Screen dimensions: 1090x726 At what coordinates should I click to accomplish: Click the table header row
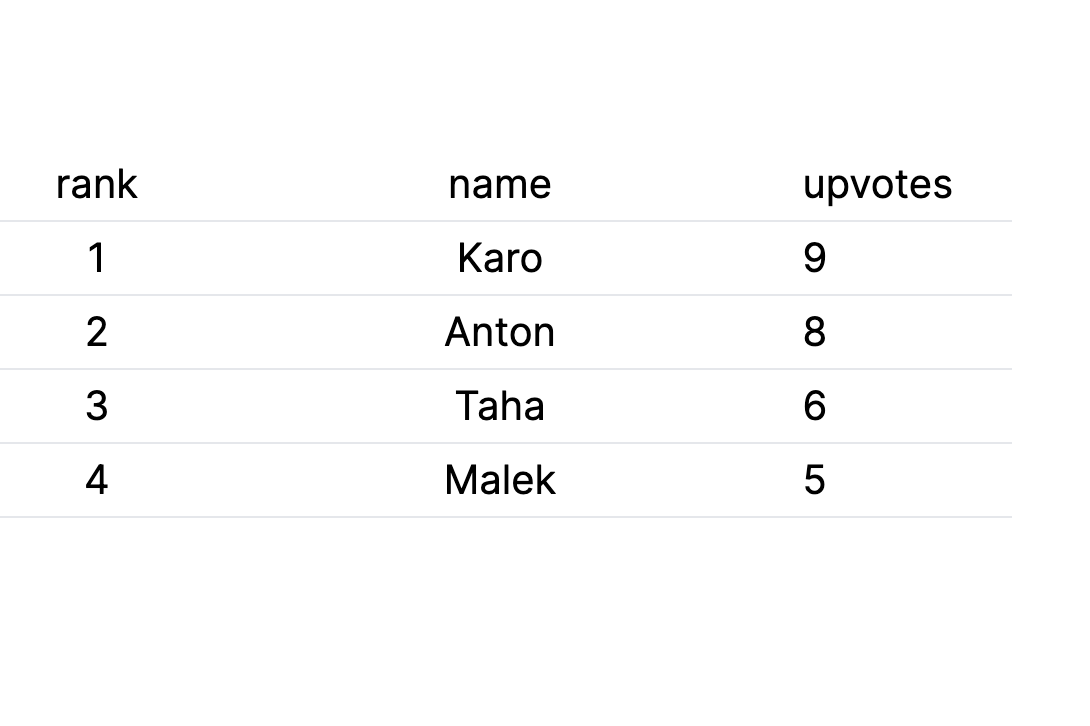[x=505, y=184]
